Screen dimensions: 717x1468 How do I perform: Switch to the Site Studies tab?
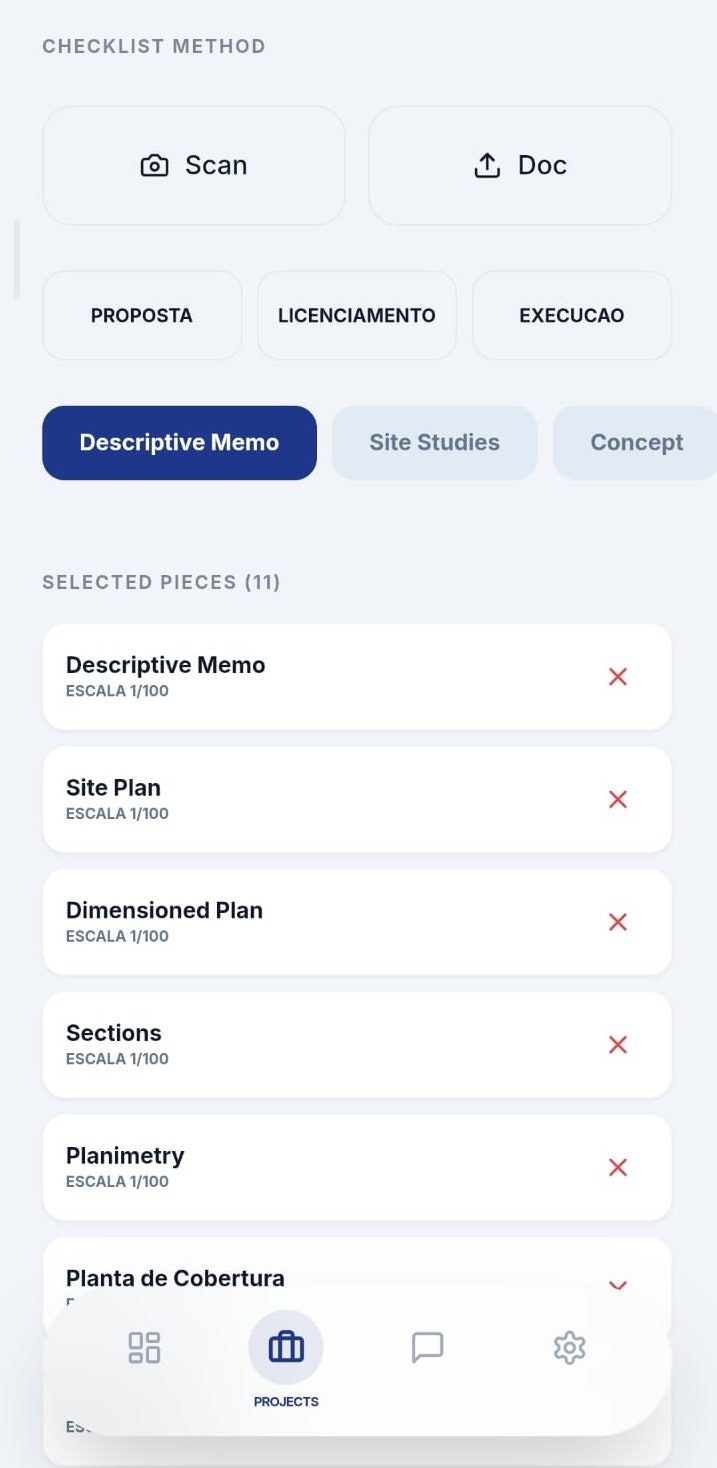click(434, 442)
